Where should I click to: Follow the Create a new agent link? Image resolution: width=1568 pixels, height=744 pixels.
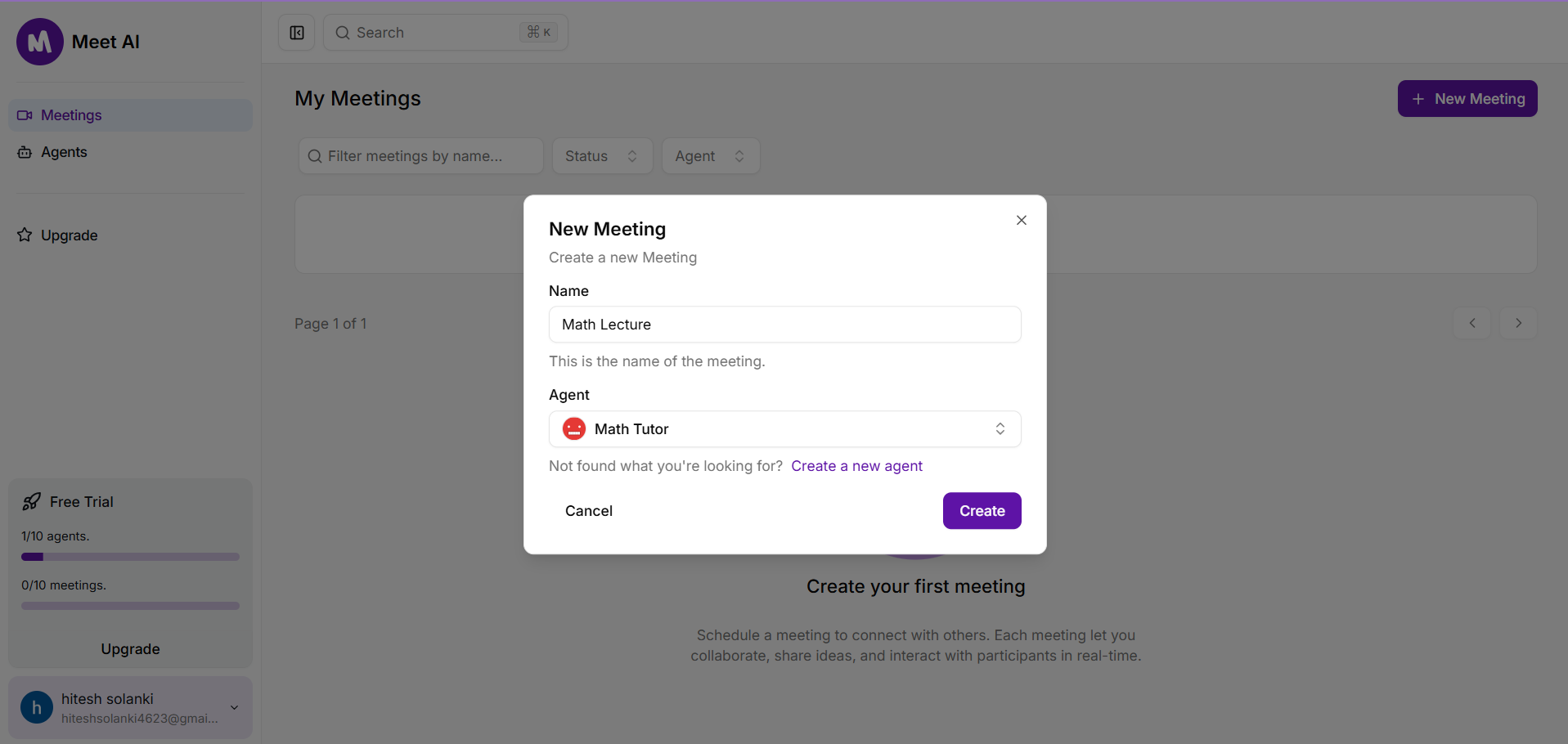pos(856,466)
